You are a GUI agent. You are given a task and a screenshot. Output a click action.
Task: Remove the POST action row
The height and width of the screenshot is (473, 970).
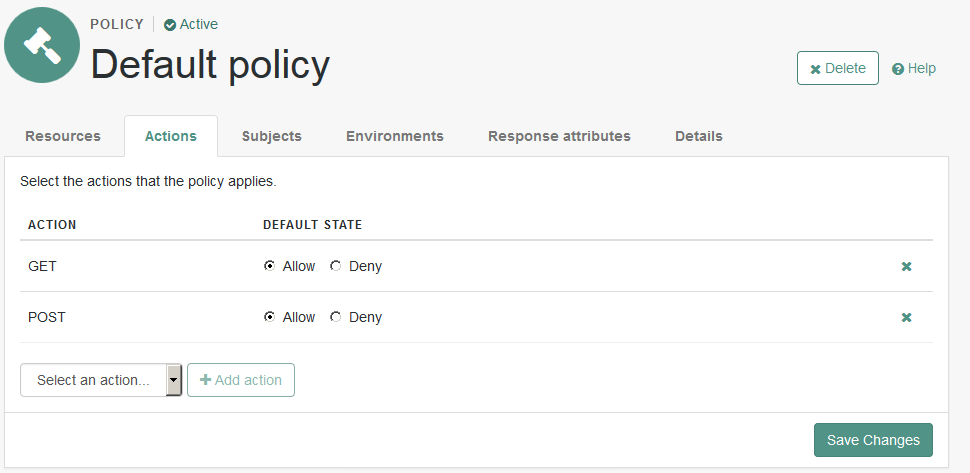tap(906, 318)
